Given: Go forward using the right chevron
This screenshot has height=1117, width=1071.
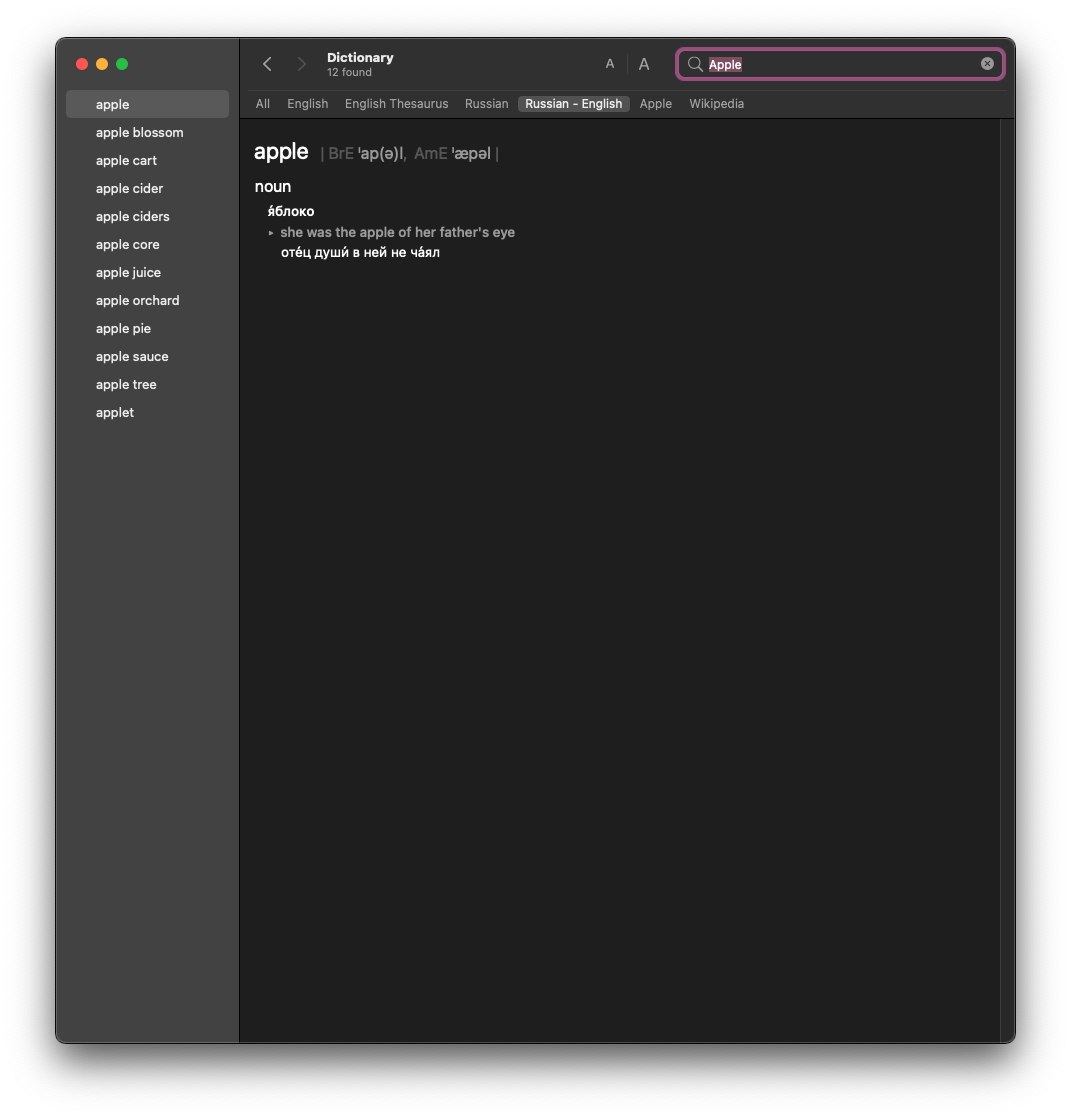Looking at the screenshot, I should click(301, 64).
